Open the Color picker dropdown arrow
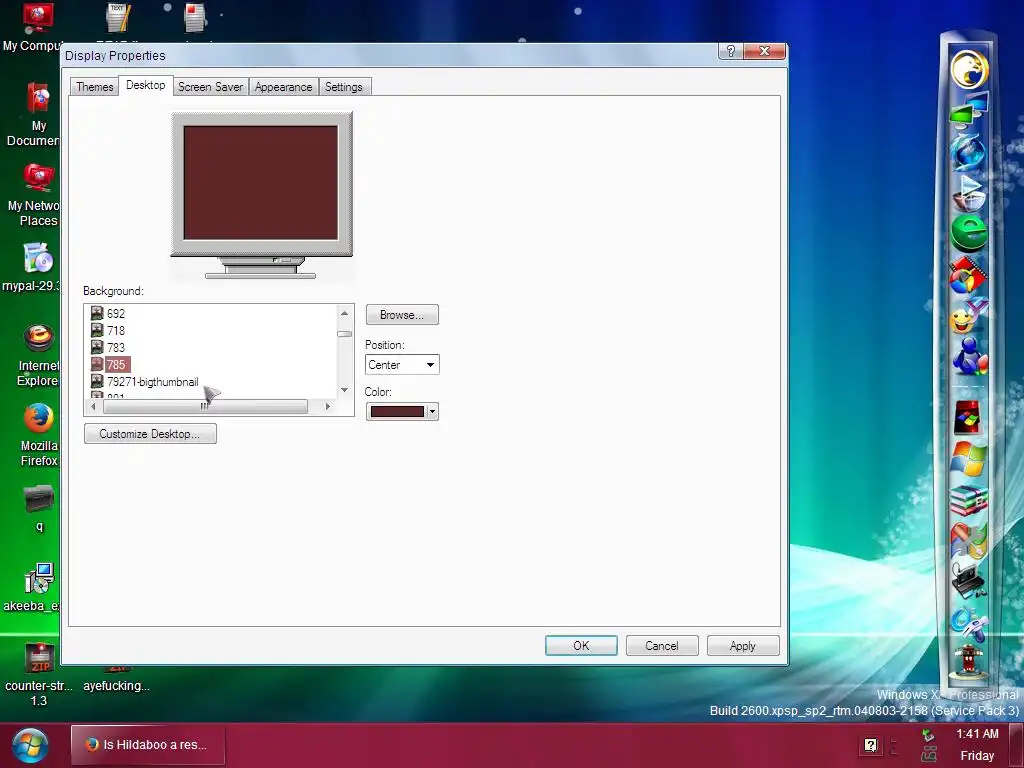The height and width of the screenshot is (768, 1024). 432,411
